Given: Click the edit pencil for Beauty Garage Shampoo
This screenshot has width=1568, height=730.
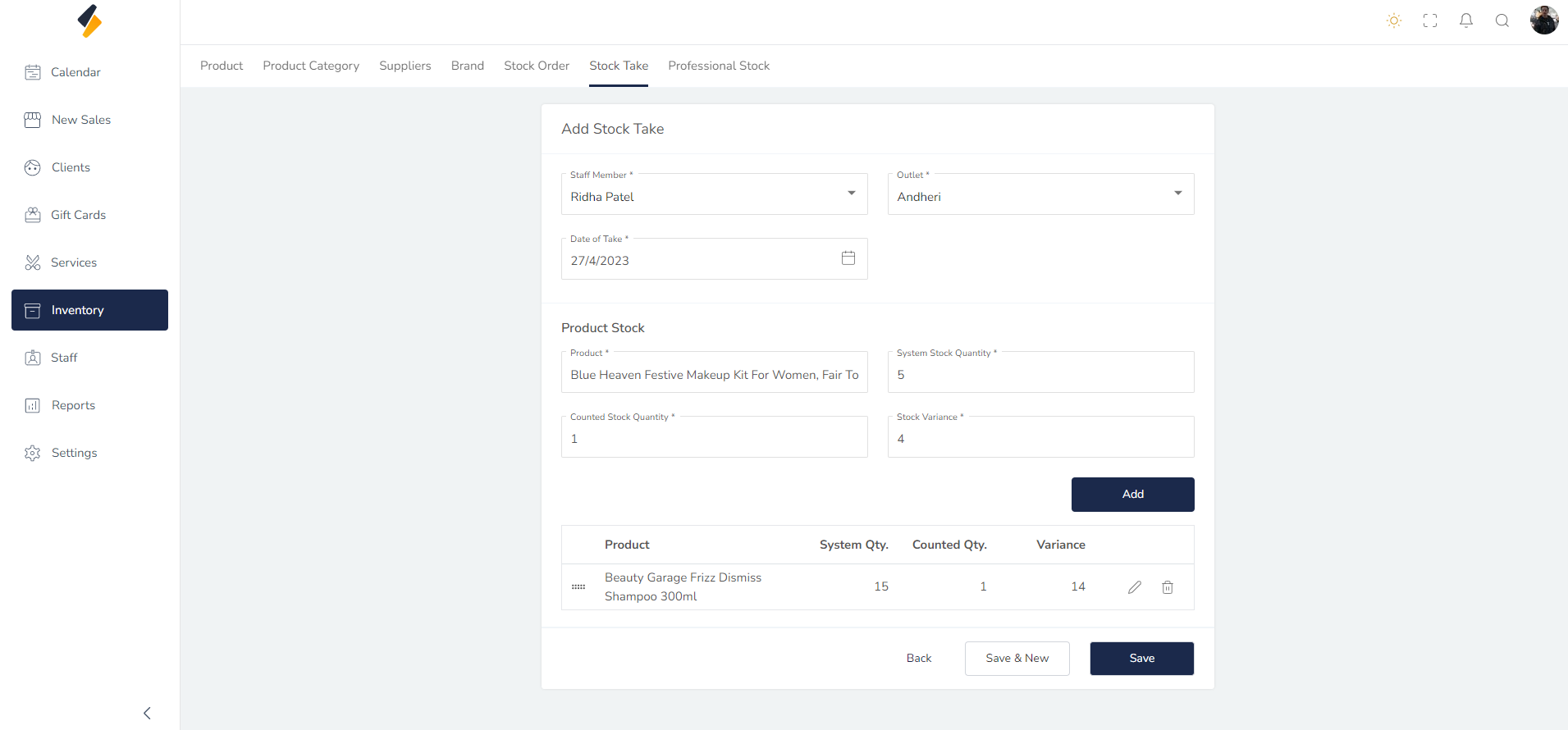Looking at the screenshot, I should coord(1134,587).
